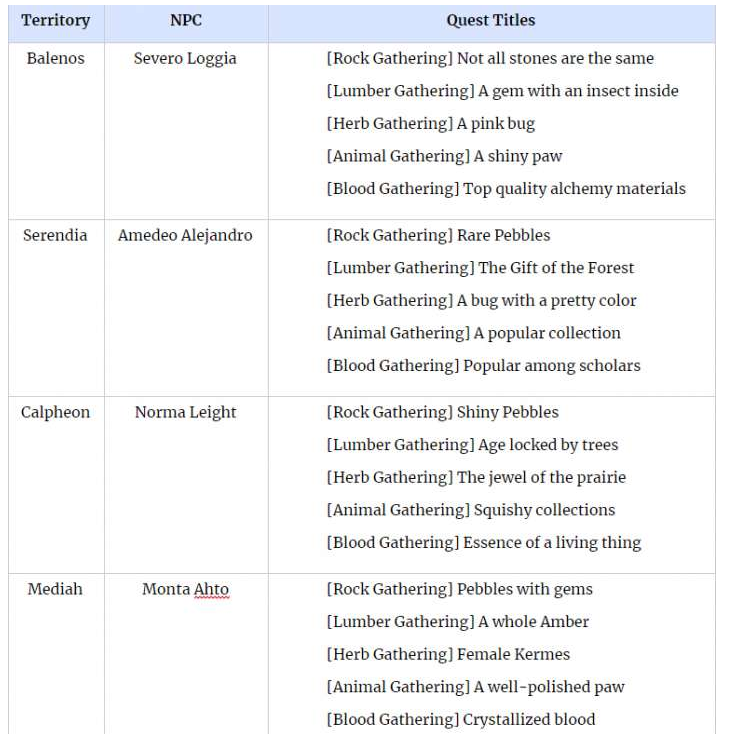
Task: Click '[Herb Gathering] Female Kermes' line
Action: (448, 654)
